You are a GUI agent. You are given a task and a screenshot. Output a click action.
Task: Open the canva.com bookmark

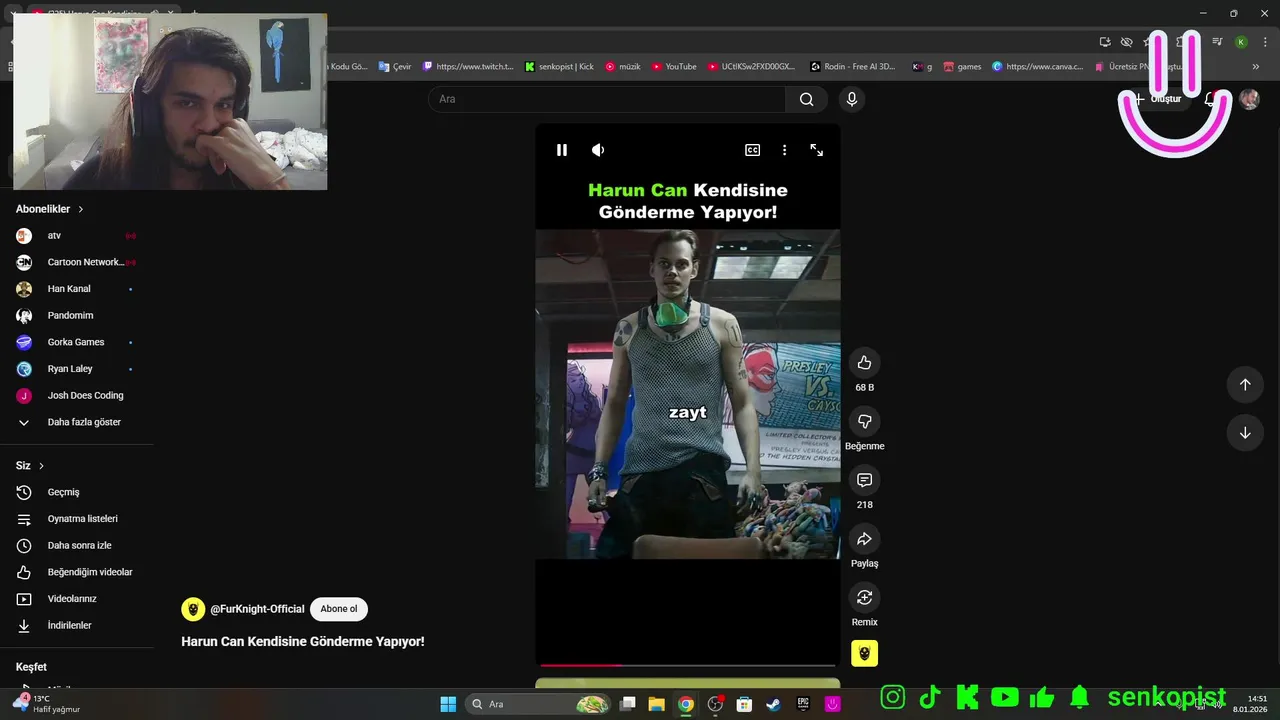[1038, 67]
